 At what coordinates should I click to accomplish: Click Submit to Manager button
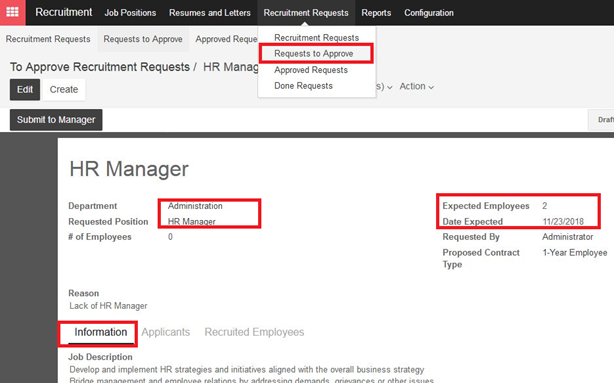tap(56, 119)
